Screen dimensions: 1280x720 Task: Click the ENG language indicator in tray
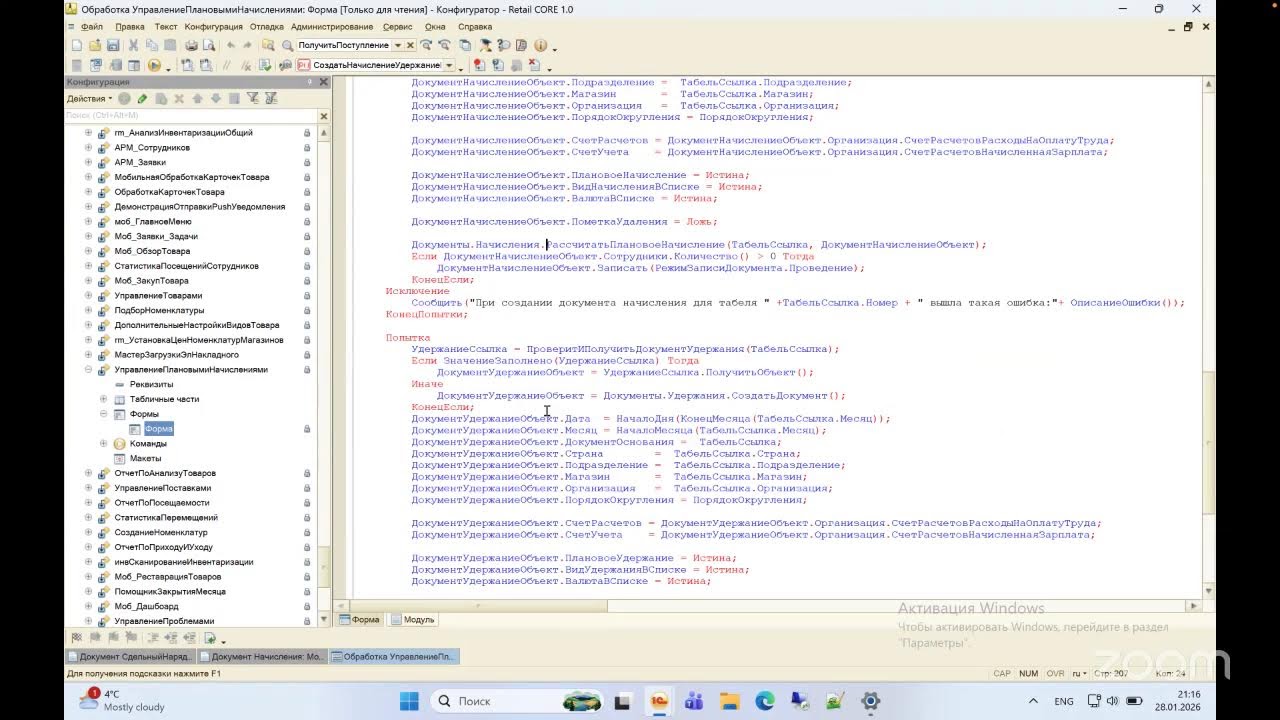[x=1064, y=701]
